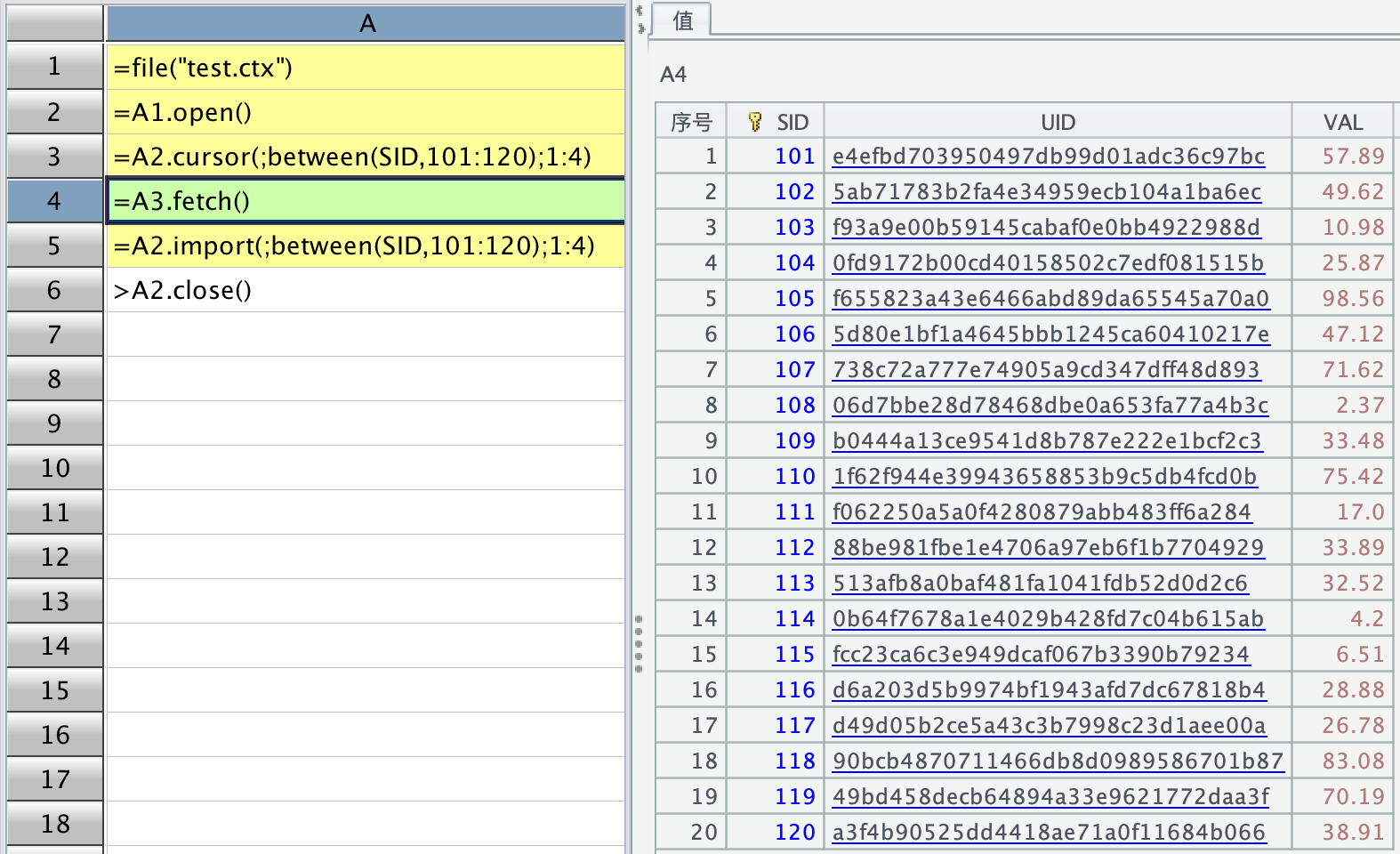Switch to the 值 tab
1400x854 pixels.
tap(682, 20)
